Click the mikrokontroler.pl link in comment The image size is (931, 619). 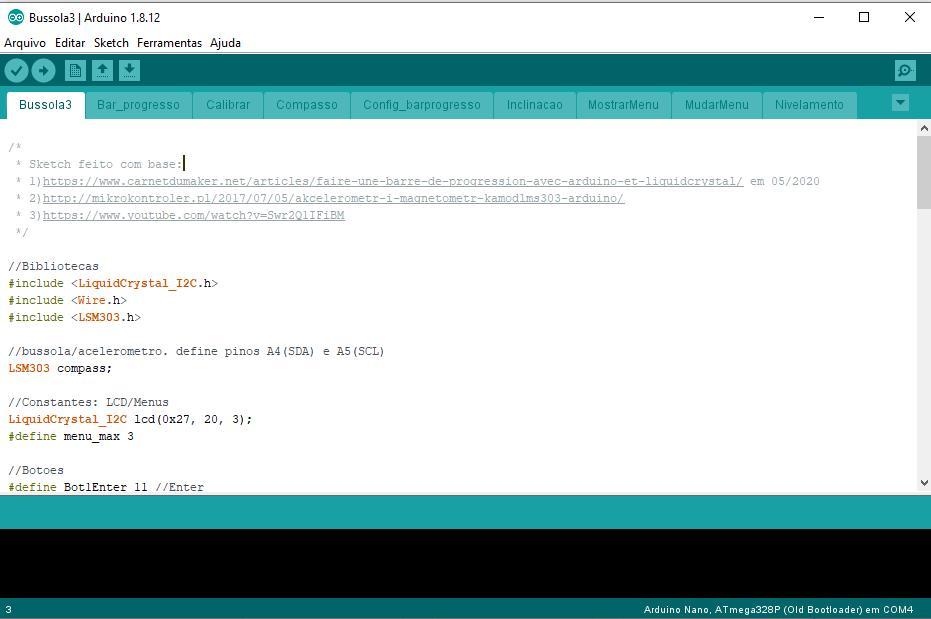pyautogui.click(x=333, y=198)
